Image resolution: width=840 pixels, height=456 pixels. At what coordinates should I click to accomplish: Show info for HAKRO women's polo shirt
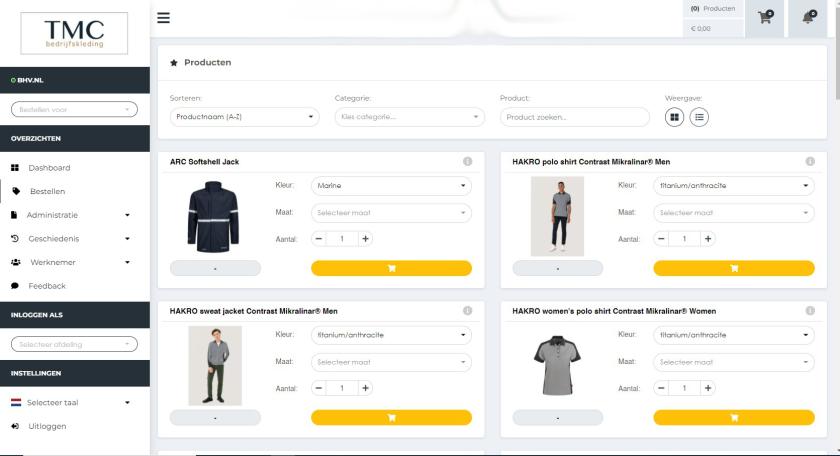pyautogui.click(x=810, y=311)
